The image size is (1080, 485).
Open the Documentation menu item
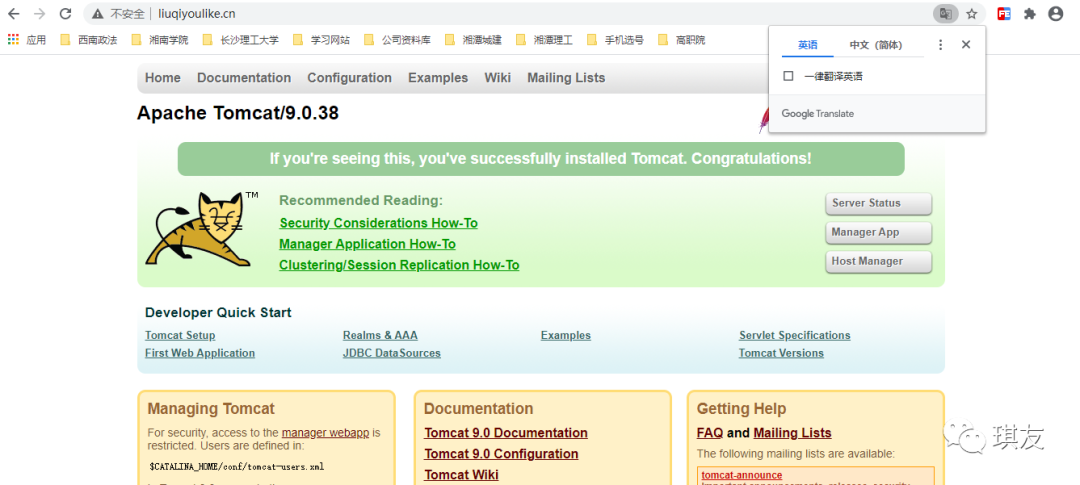point(244,78)
